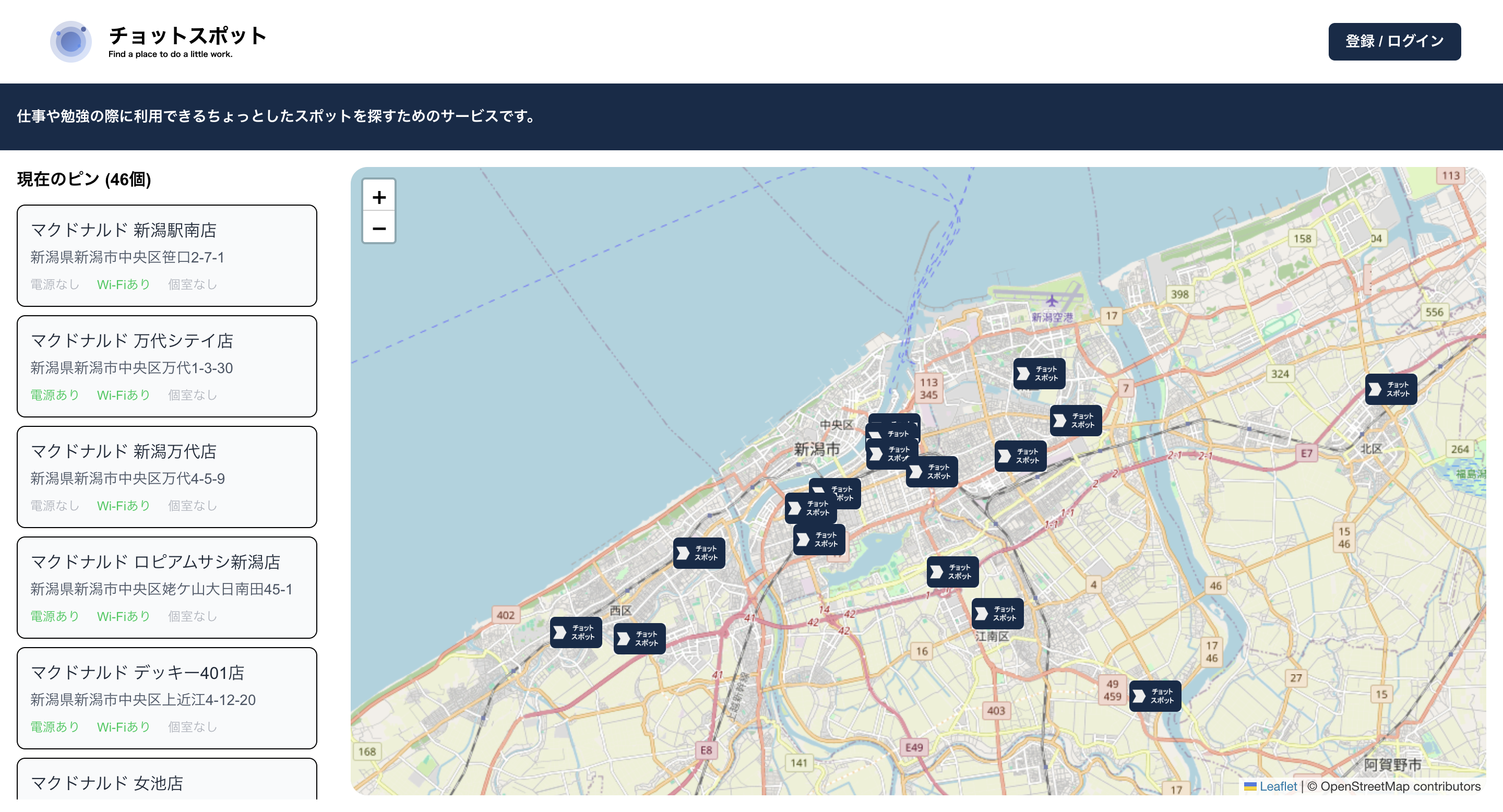1503x812 pixels.
Task: Click the map pin east of the airport pin pair near route 7
Action: 1075,421
